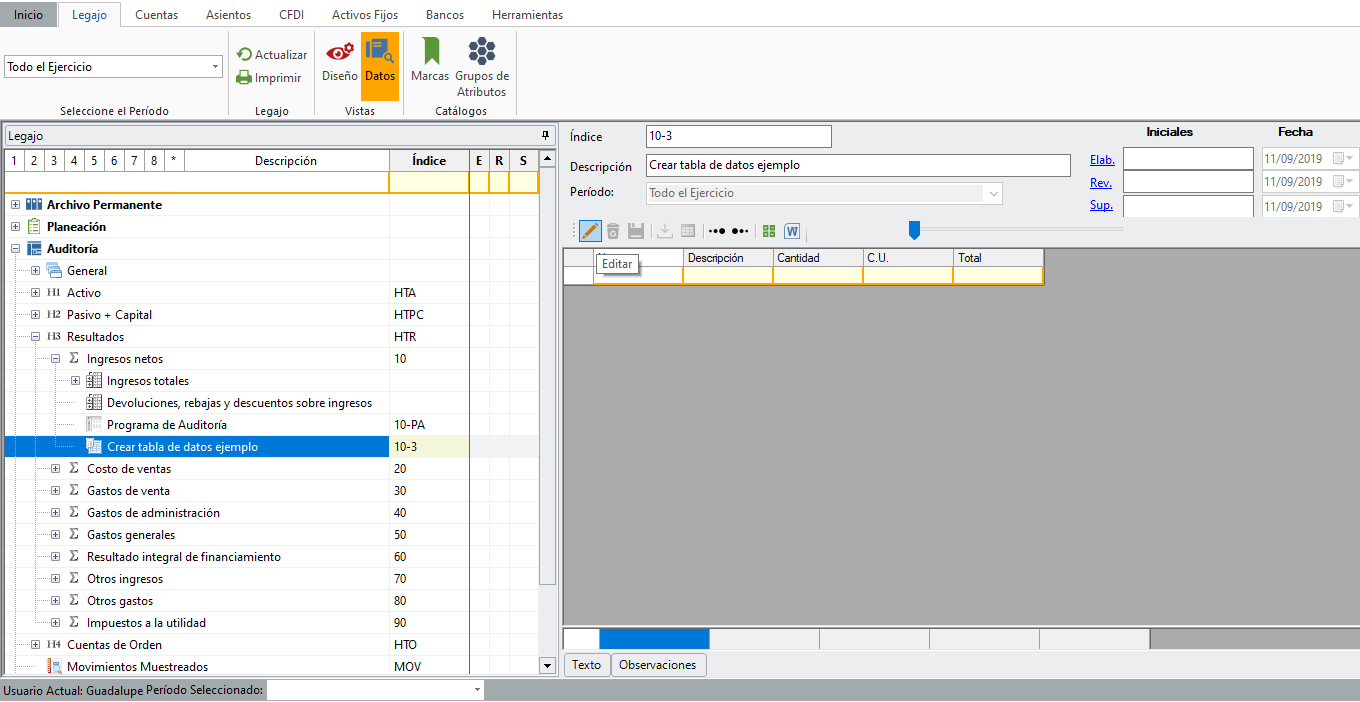
Task: Click the Word export icon
Action: [792, 231]
